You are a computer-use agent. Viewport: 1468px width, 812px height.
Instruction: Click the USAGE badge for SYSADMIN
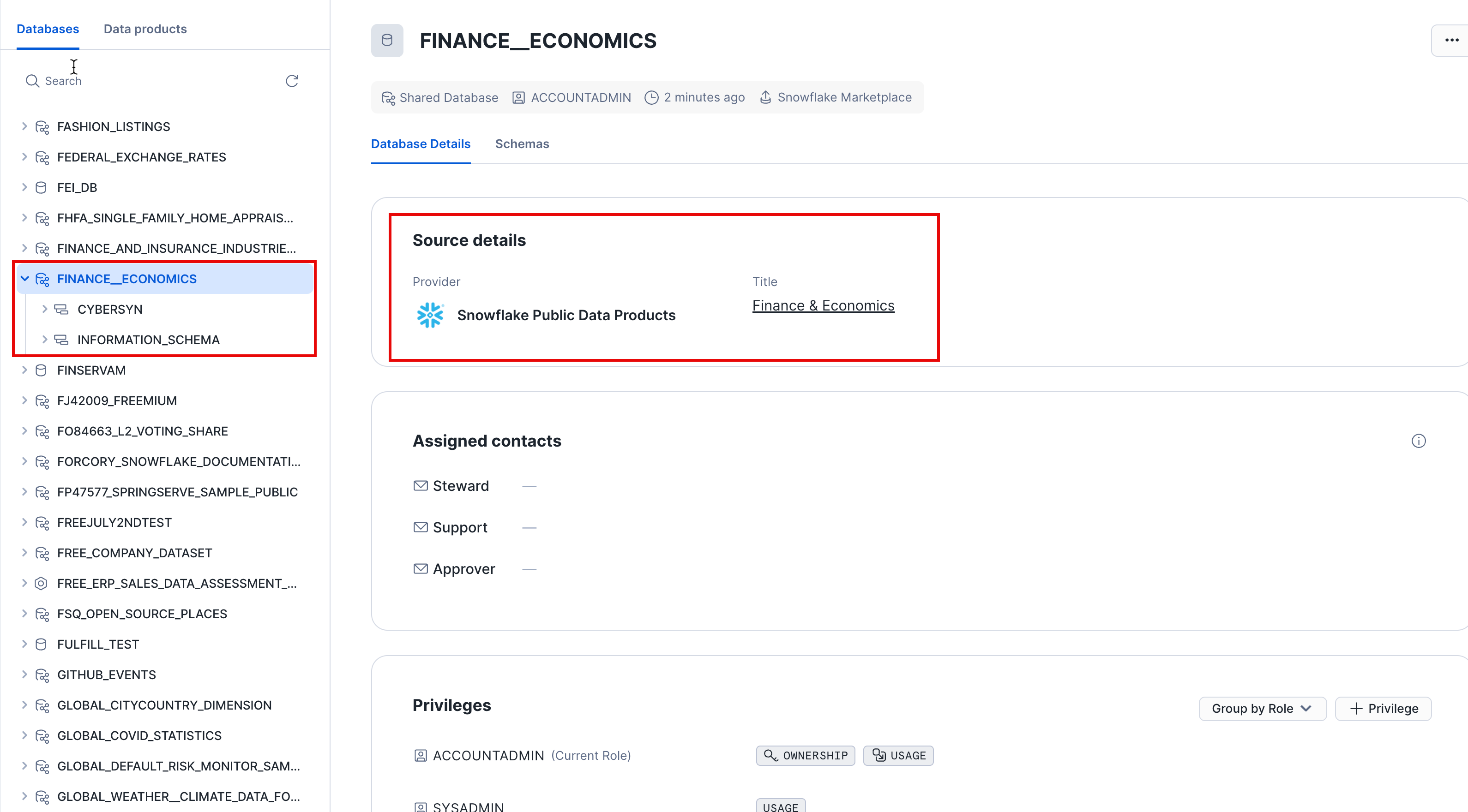point(781,806)
